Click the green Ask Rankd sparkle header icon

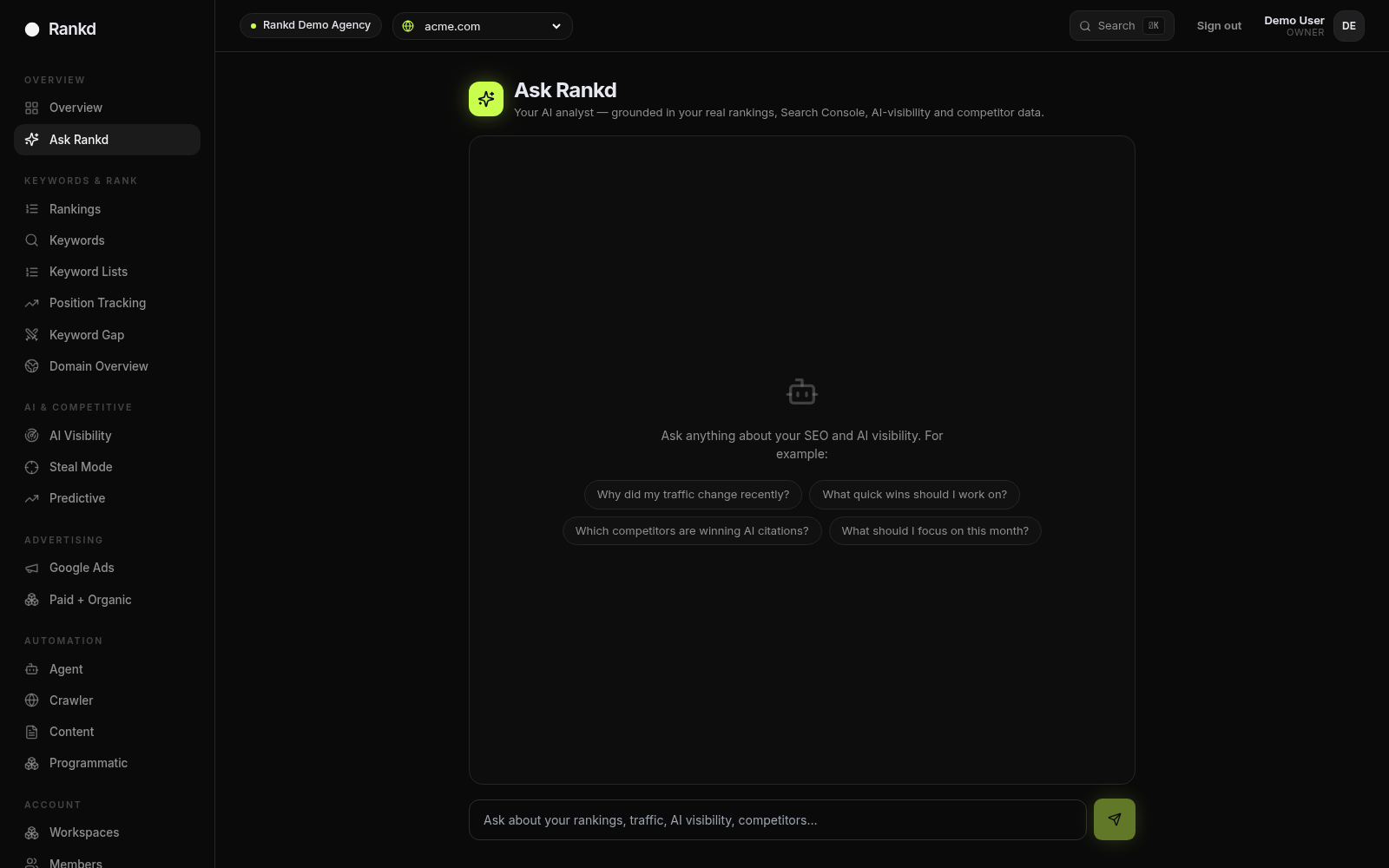(486, 99)
